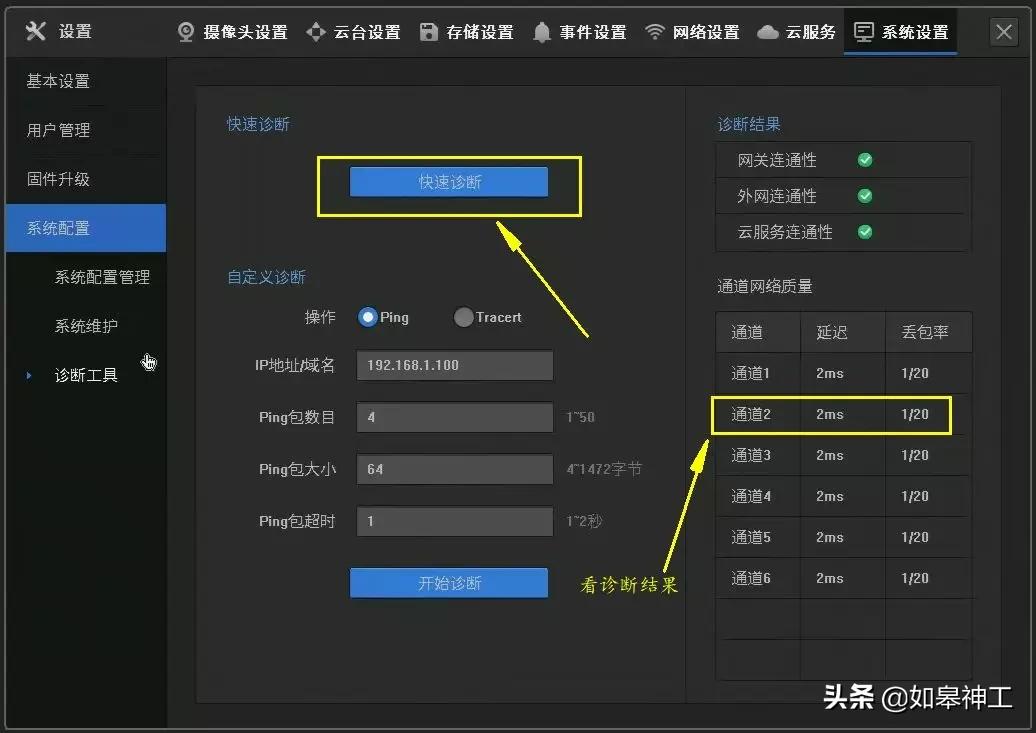Collapse the 系统配置 sidebar section

(x=63, y=228)
